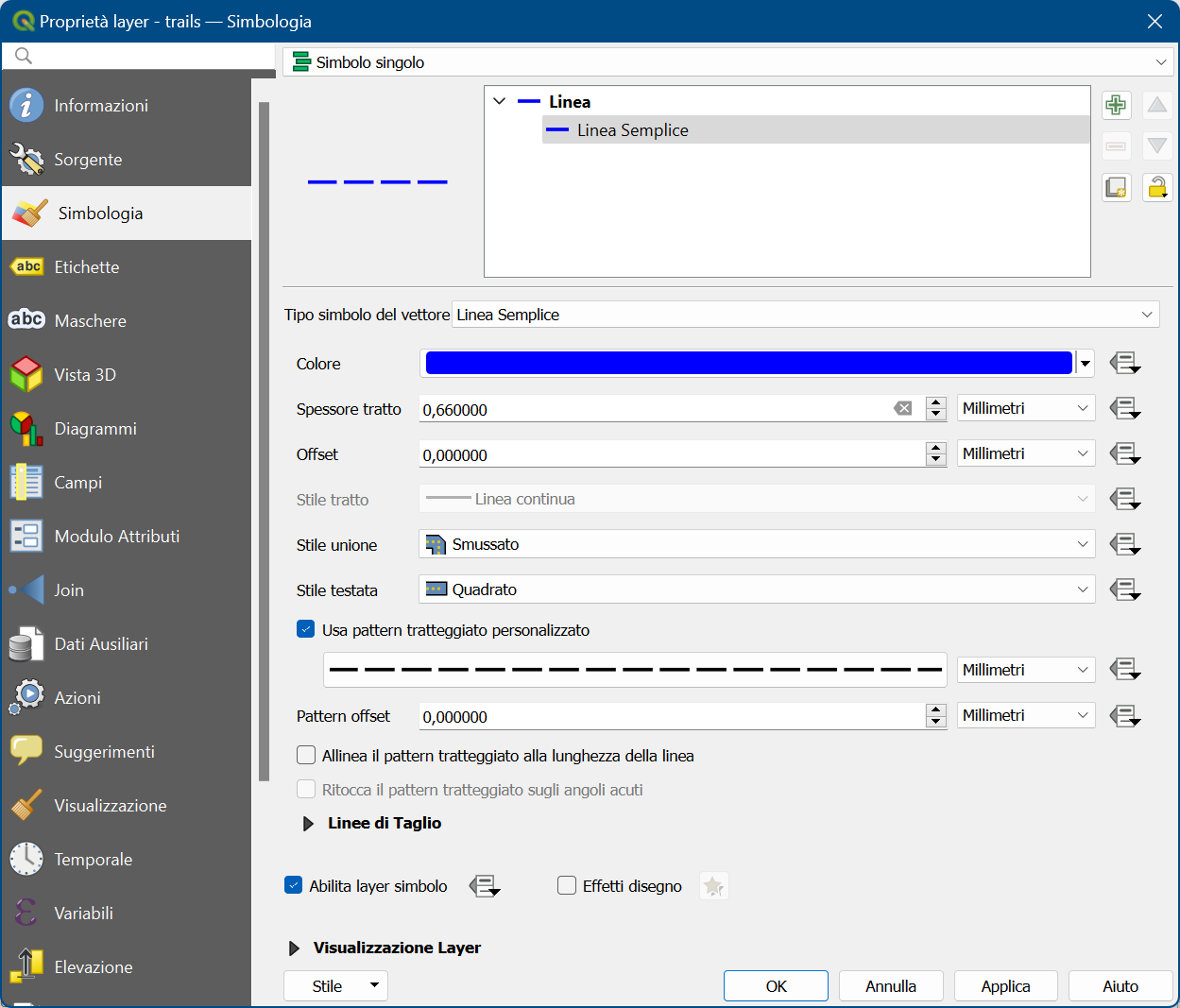Image resolution: width=1180 pixels, height=1008 pixels.
Task: Open the Diagrammi section
Action: click(127, 429)
